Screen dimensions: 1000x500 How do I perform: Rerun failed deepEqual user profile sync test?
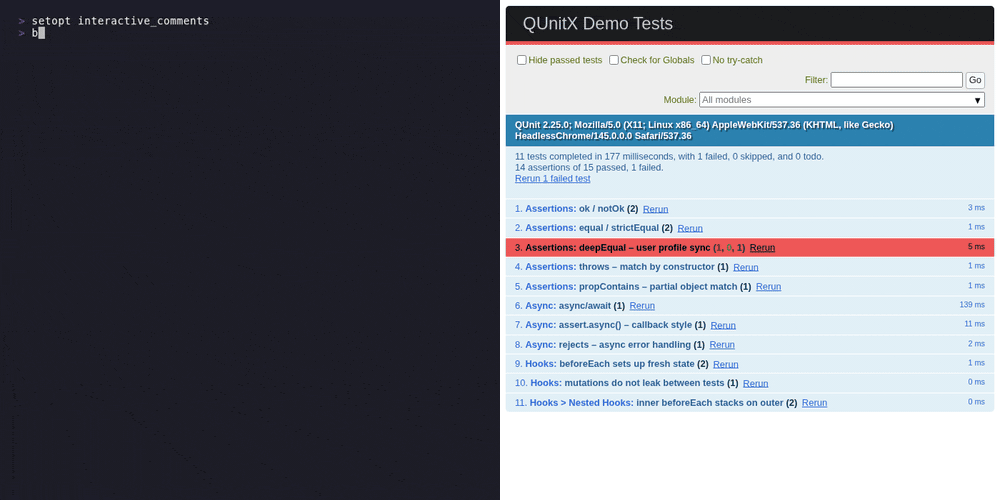tap(762, 247)
